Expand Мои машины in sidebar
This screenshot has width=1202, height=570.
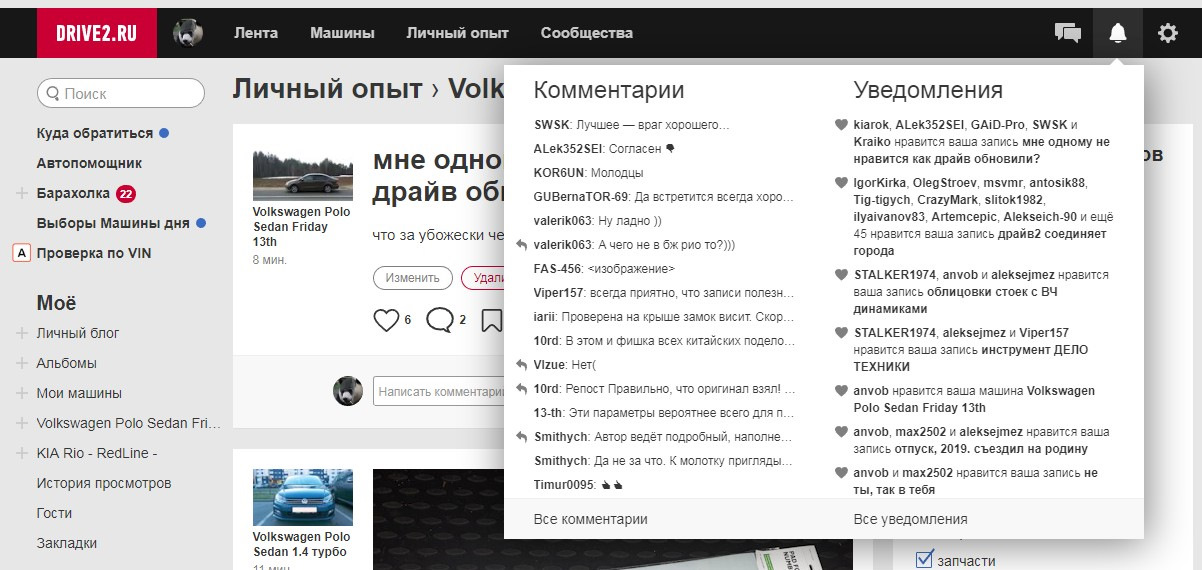(x=22, y=393)
